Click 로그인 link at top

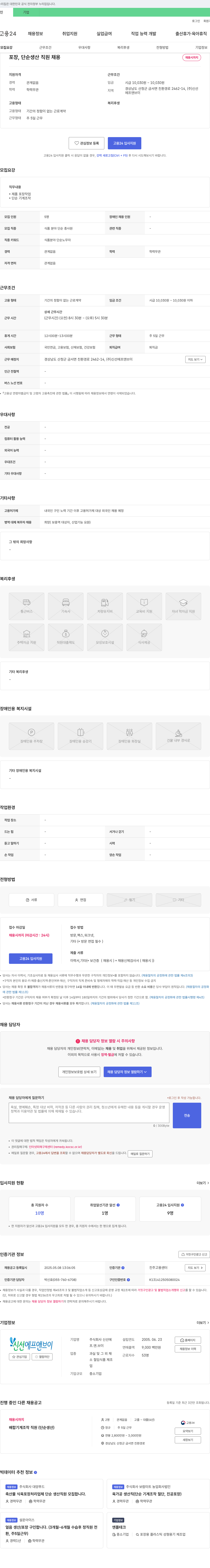196,21
